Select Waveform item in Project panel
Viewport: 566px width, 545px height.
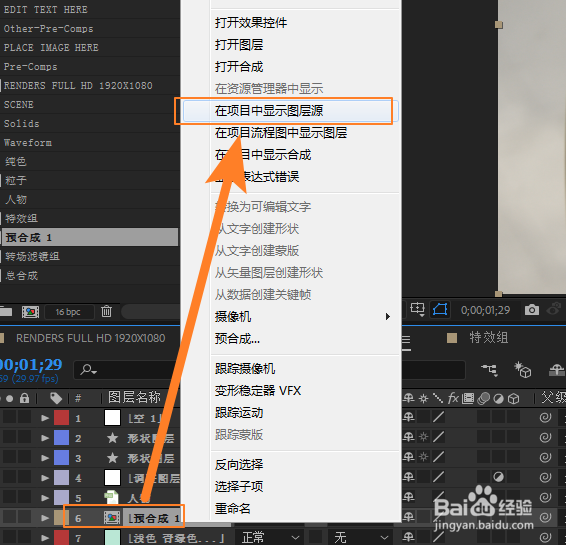pyautogui.click(x=28, y=143)
